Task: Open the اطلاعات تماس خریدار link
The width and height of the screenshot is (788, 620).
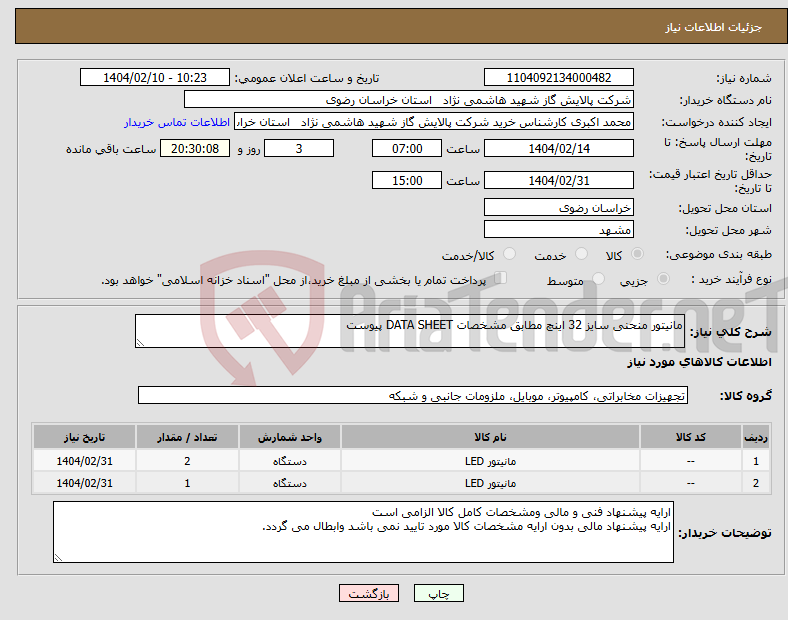Action: click(x=177, y=122)
